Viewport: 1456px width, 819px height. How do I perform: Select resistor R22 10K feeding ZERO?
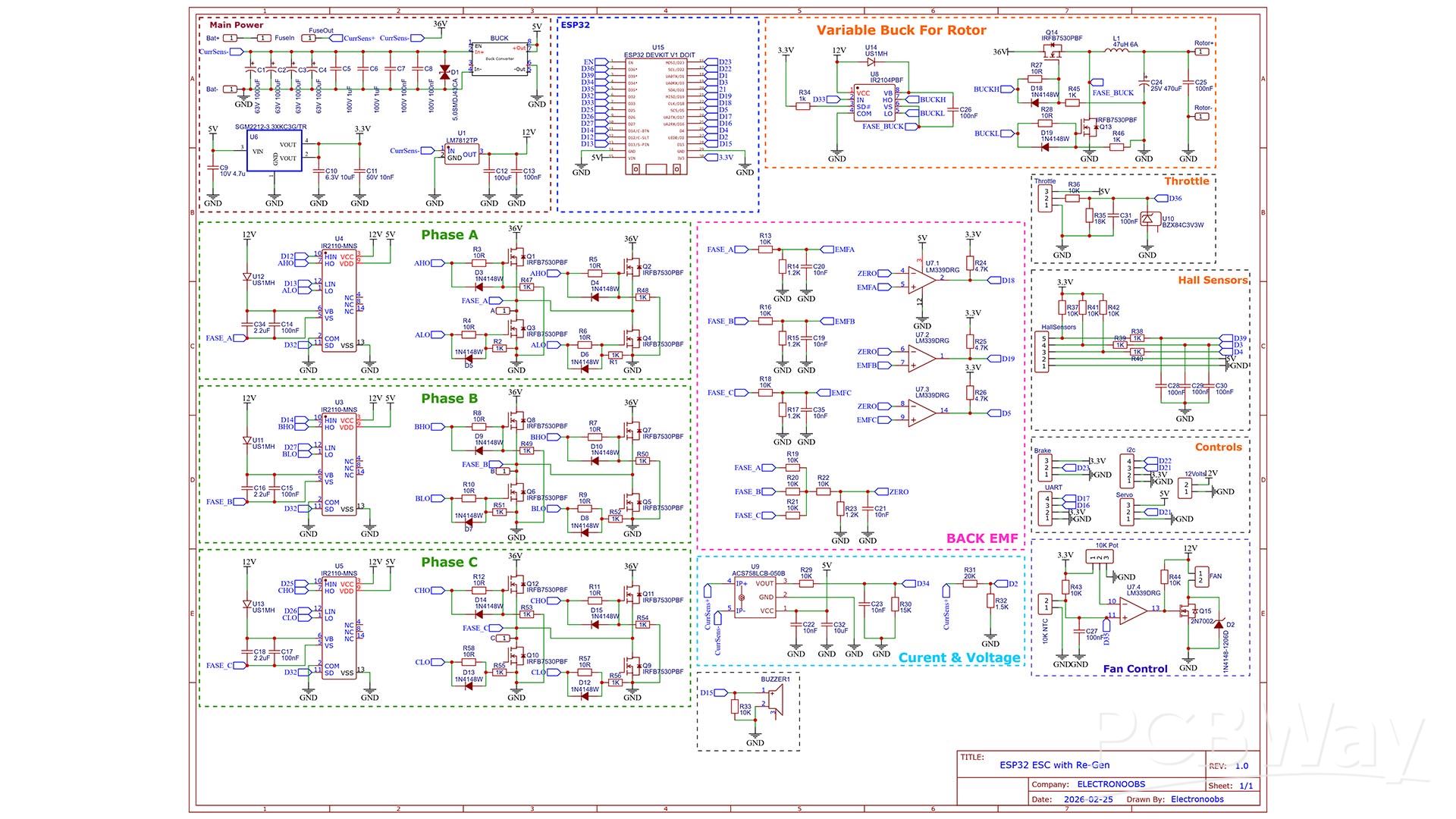click(x=823, y=491)
